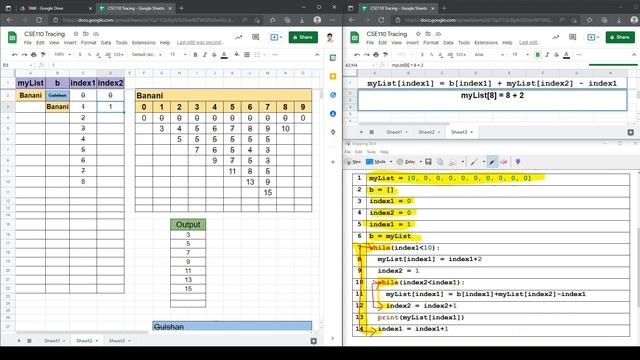
Task: Toggle bold in right Sheets toolbar
Action: tap(538, 54)
